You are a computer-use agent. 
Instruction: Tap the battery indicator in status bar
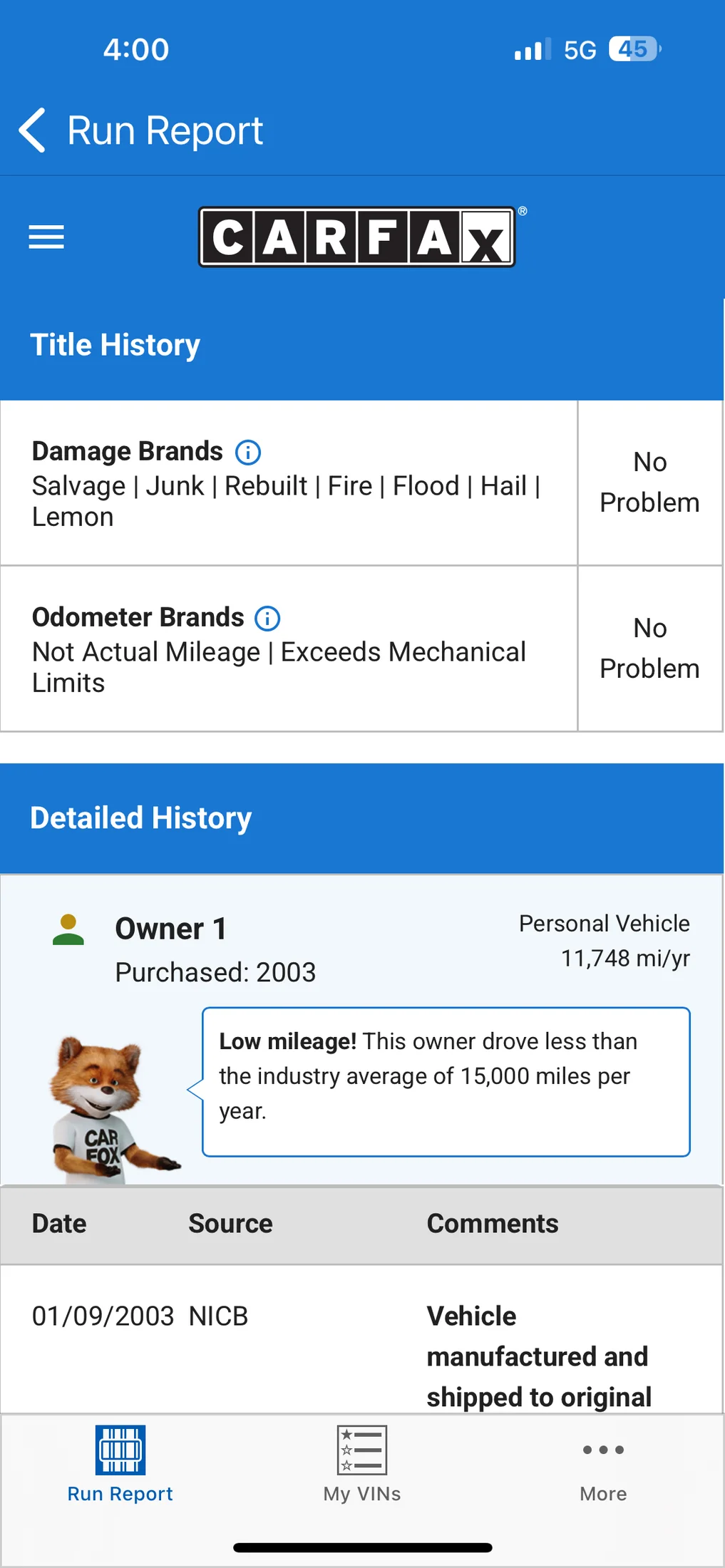[635, 49]
